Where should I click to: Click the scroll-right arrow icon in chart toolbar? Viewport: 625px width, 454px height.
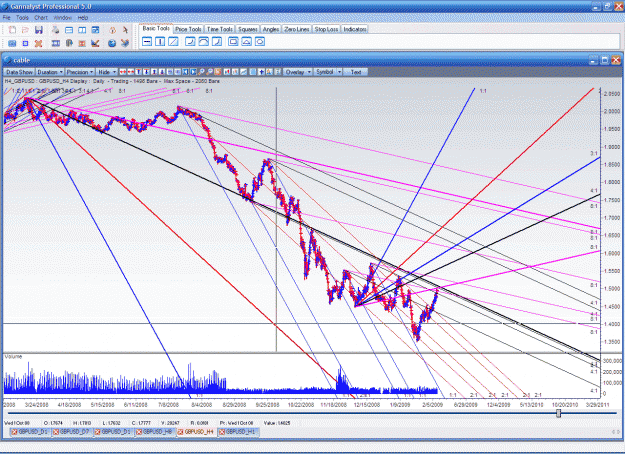pos(193,72)
